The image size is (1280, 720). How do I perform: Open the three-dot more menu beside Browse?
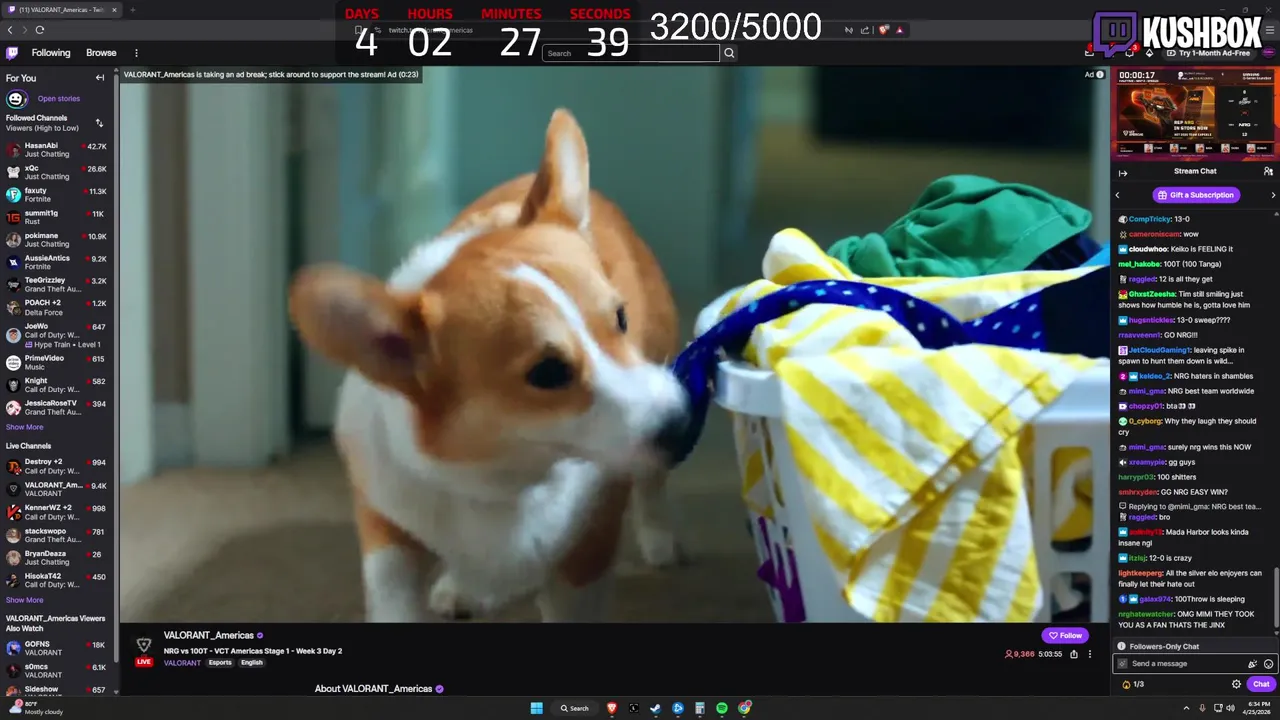tap(136, 53)
